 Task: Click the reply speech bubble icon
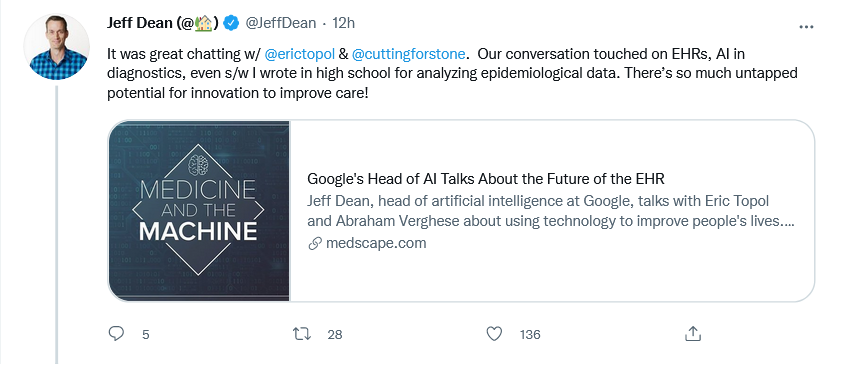pyautogui.click(x=116, y=334)
